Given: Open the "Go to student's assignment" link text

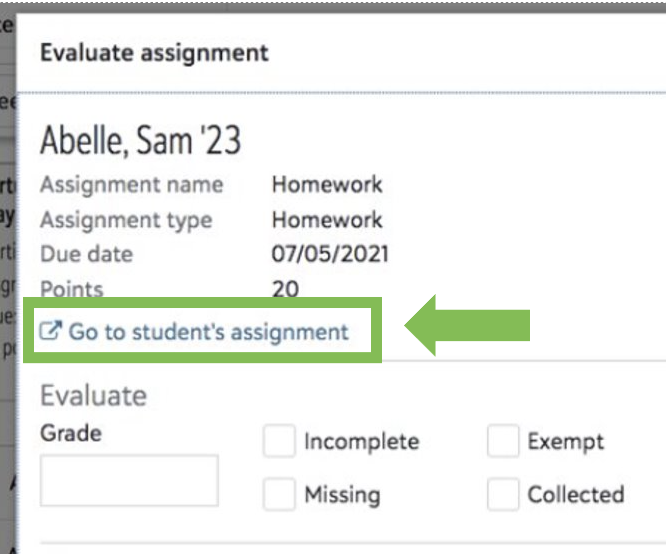Looking at the screenshot, I should click(208, 331).
